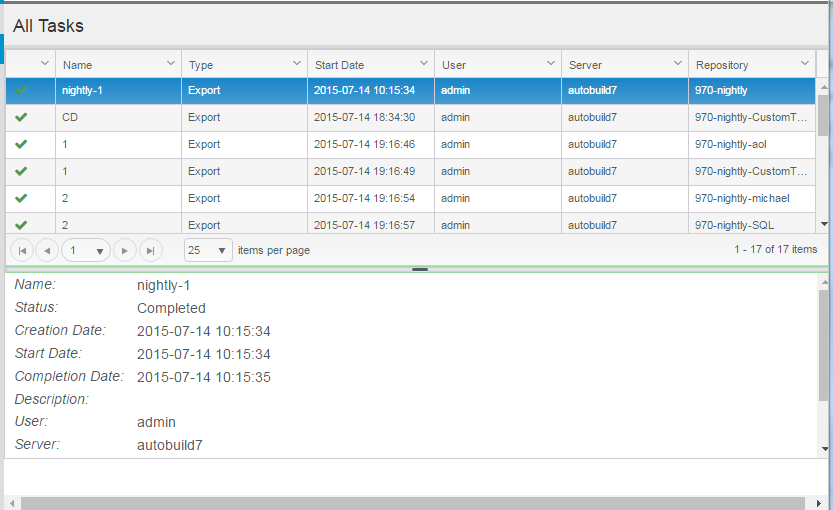833x510 pixels.
Task: Click start date 2015-07-14 19:16:46
Action: point(364,144)
